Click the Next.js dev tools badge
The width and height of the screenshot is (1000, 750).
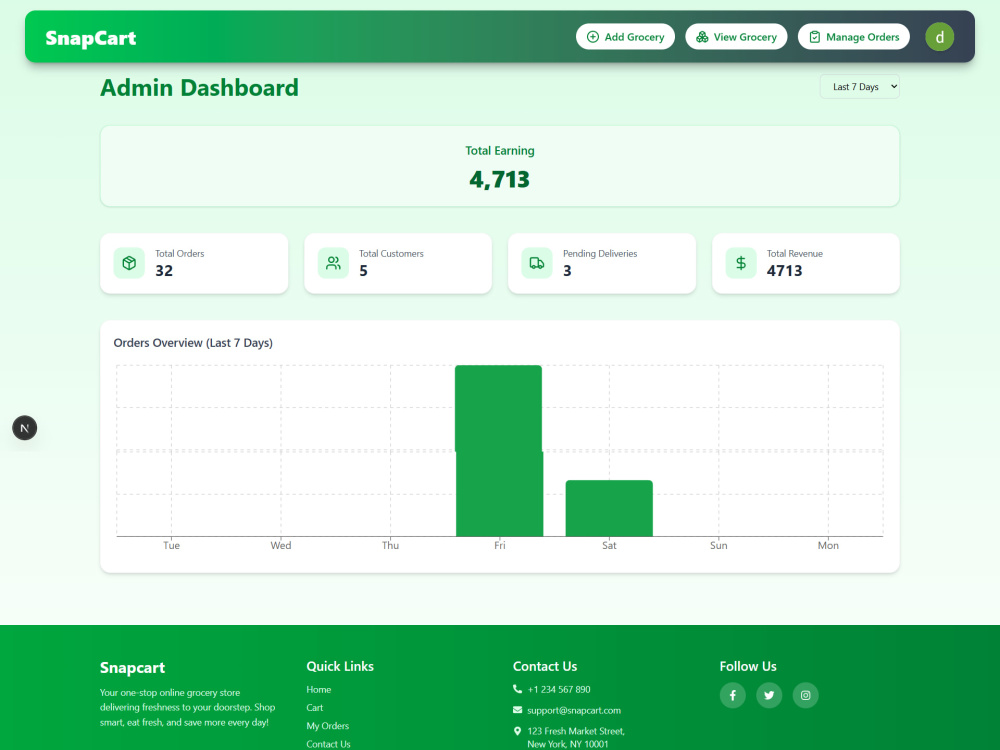pyautogui.click(x=25, y=428)
